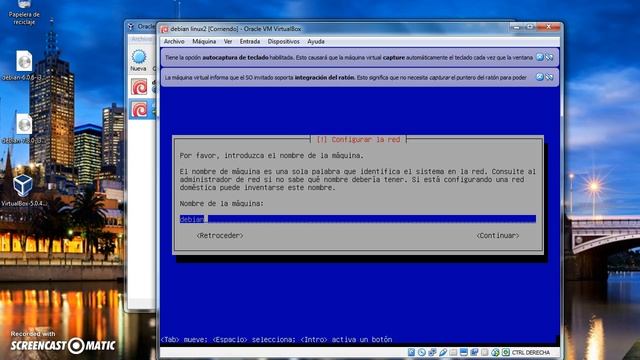640x360 pixels.
Task: Select the VirtualBox-5.0.4 installer desktop icon
Action: point(23,191)
